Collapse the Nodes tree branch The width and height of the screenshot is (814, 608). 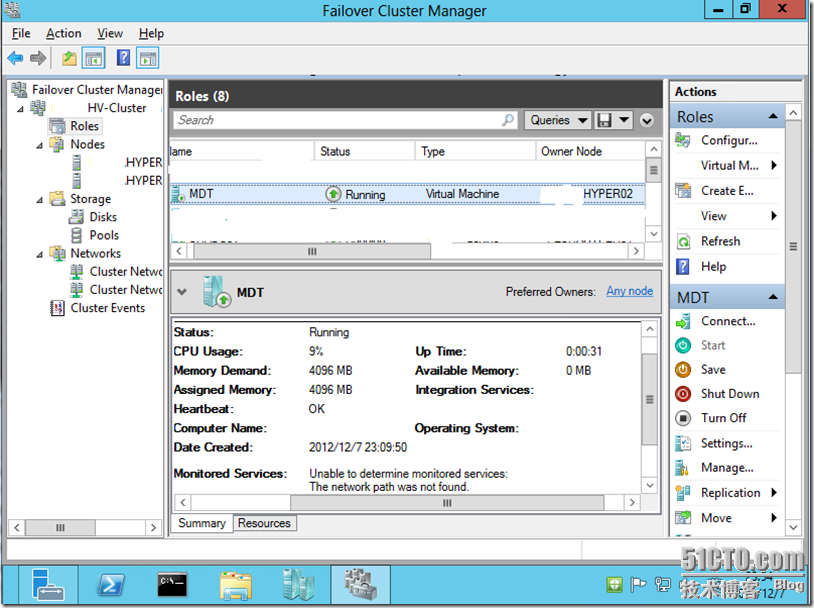coord(39,145)
